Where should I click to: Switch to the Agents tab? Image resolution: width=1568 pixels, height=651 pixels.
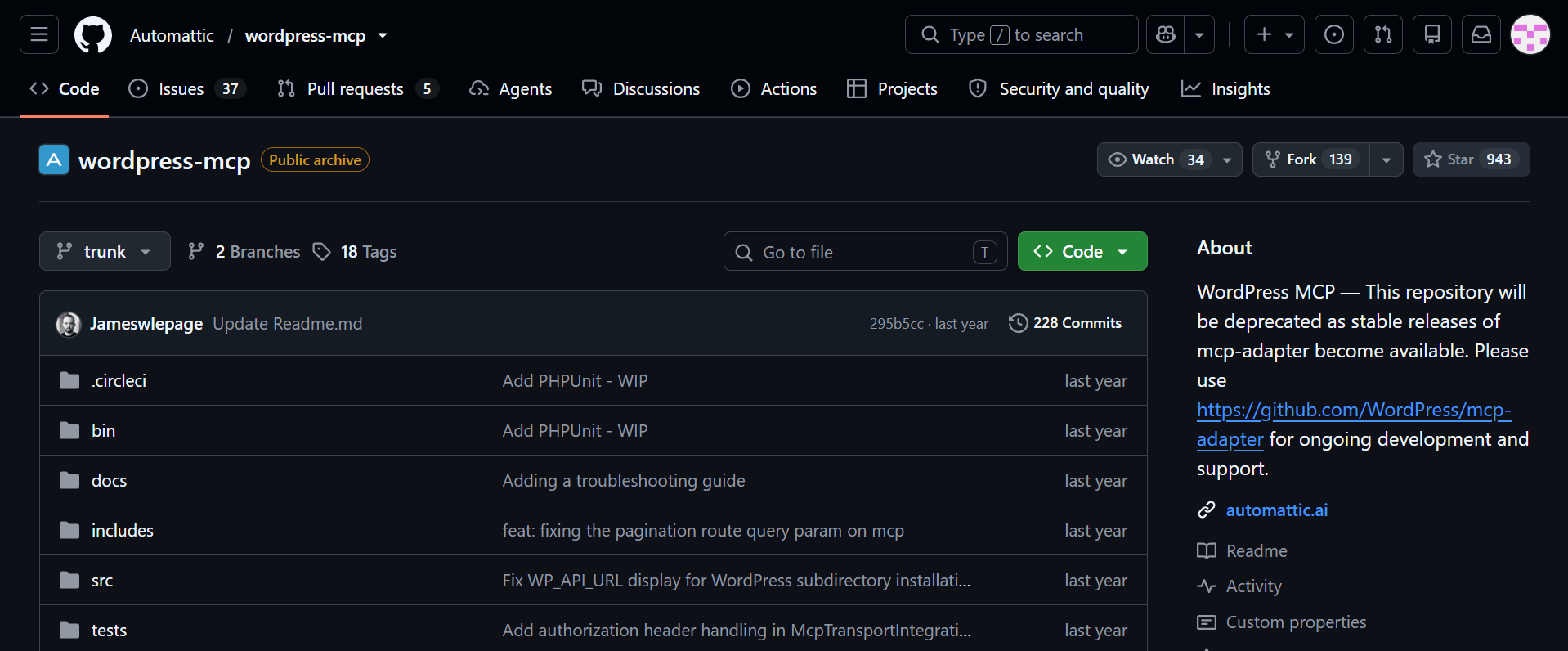511,88
